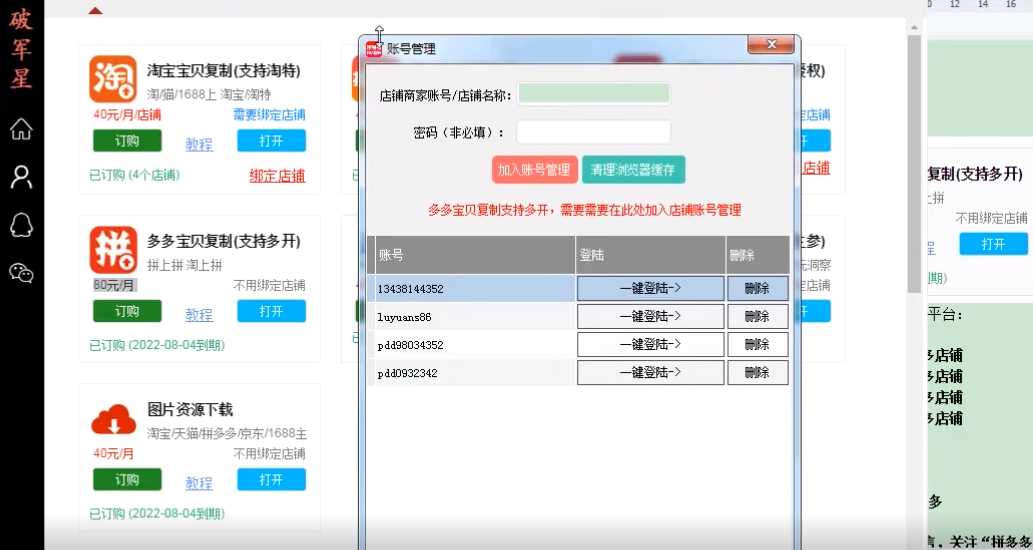The image size is (1033, 550).
Task: Click the 图片资源下载 title
Action: tap(190, 409)
